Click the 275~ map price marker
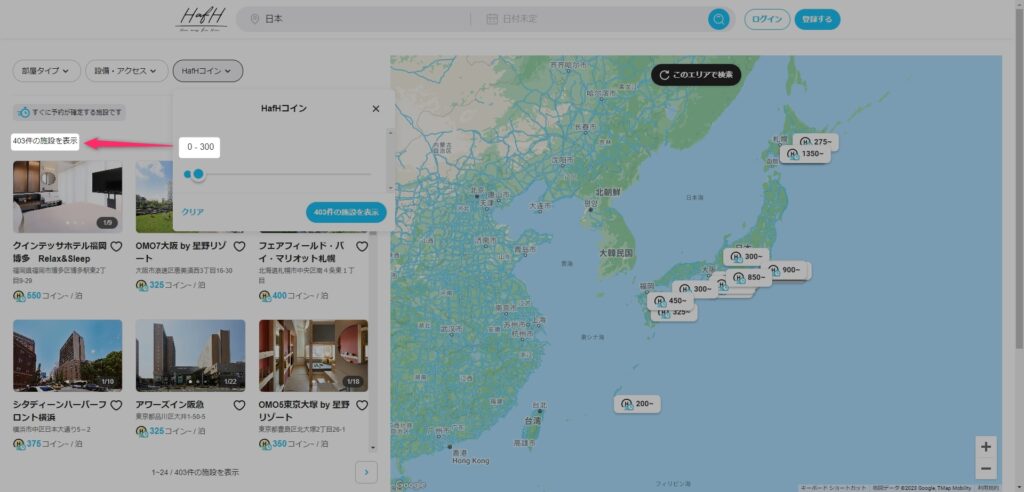1024x492 pixels. click(x=816, y=142)
